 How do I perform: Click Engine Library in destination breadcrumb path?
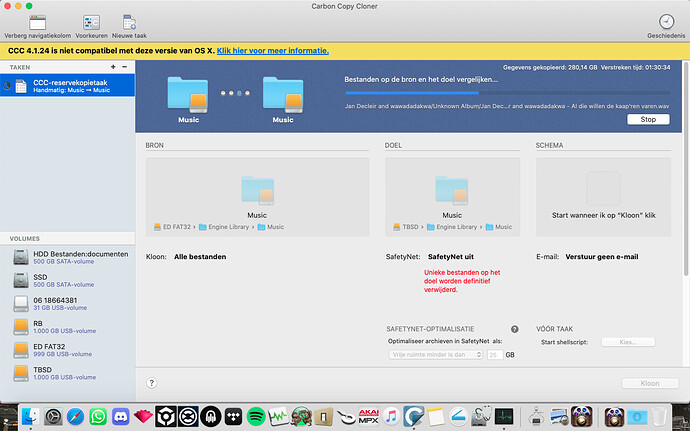(452, 227)
